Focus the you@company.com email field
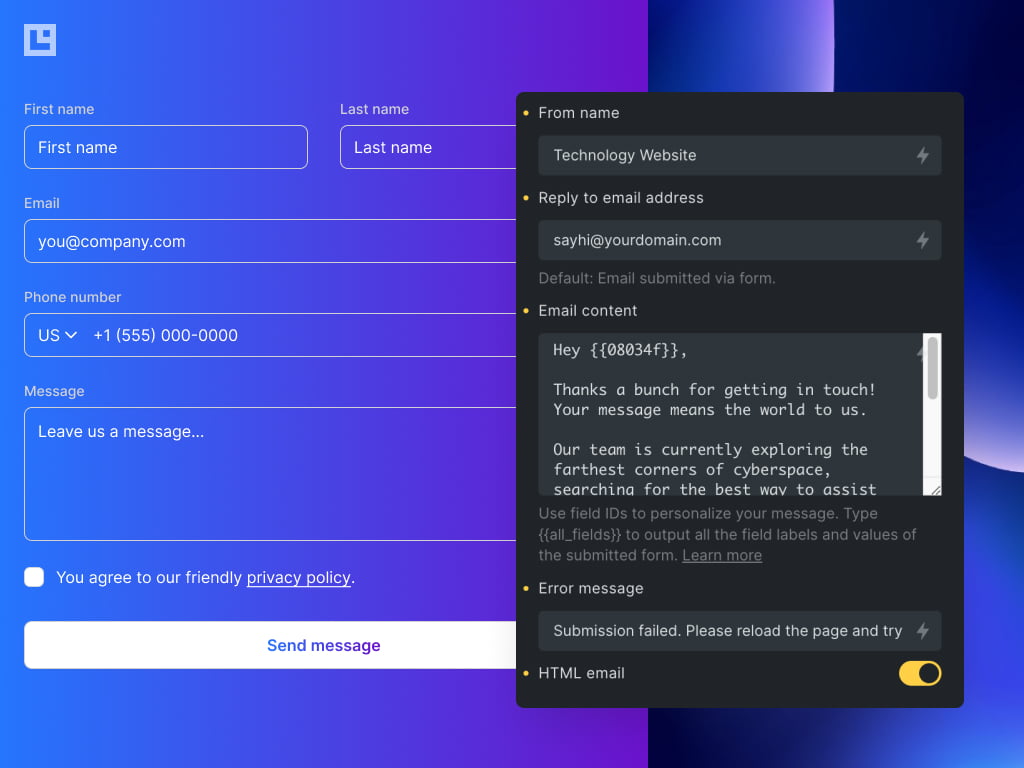 pos(270,241)
